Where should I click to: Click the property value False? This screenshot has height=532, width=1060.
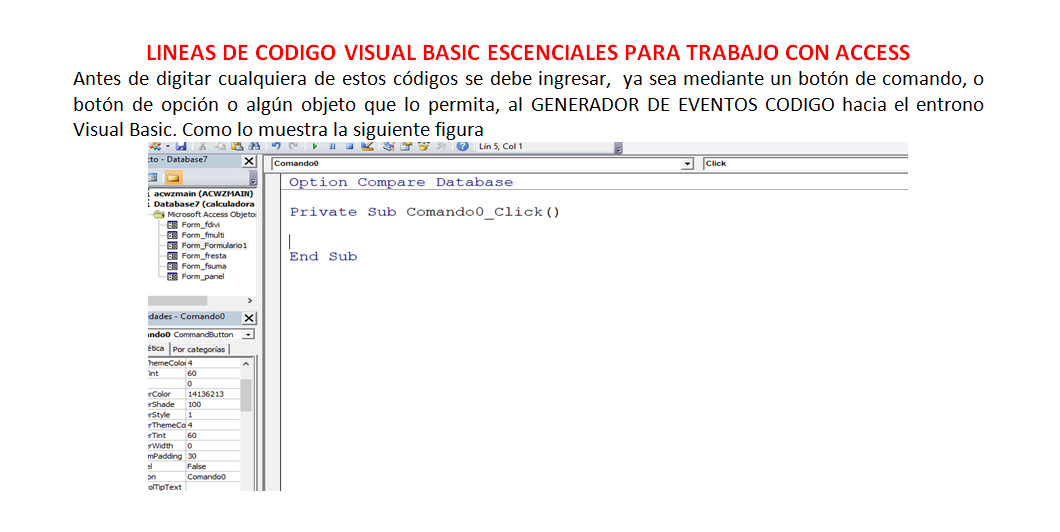[x=196, y=466]
